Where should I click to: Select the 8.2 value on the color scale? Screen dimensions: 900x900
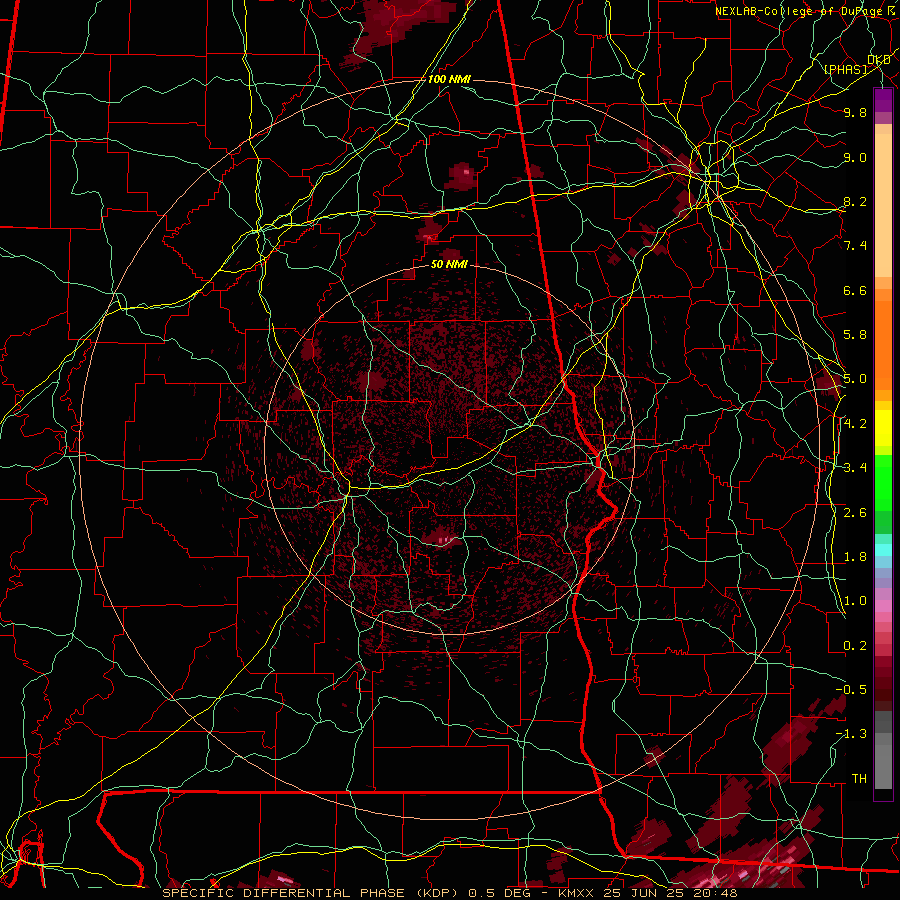[x=855, y=201]
